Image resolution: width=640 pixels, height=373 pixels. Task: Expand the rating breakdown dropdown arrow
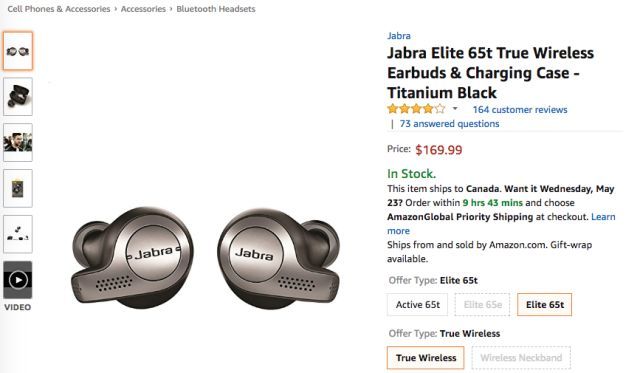pyautogui.click(x=455, y=109)
